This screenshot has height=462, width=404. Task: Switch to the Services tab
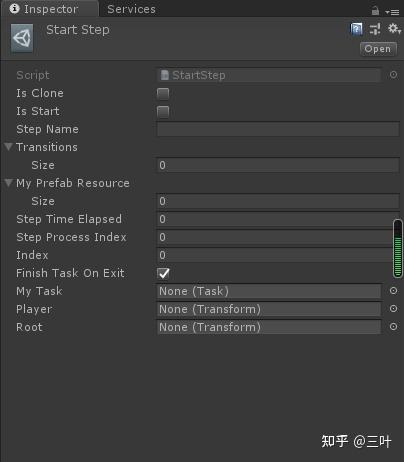point(131,9)
